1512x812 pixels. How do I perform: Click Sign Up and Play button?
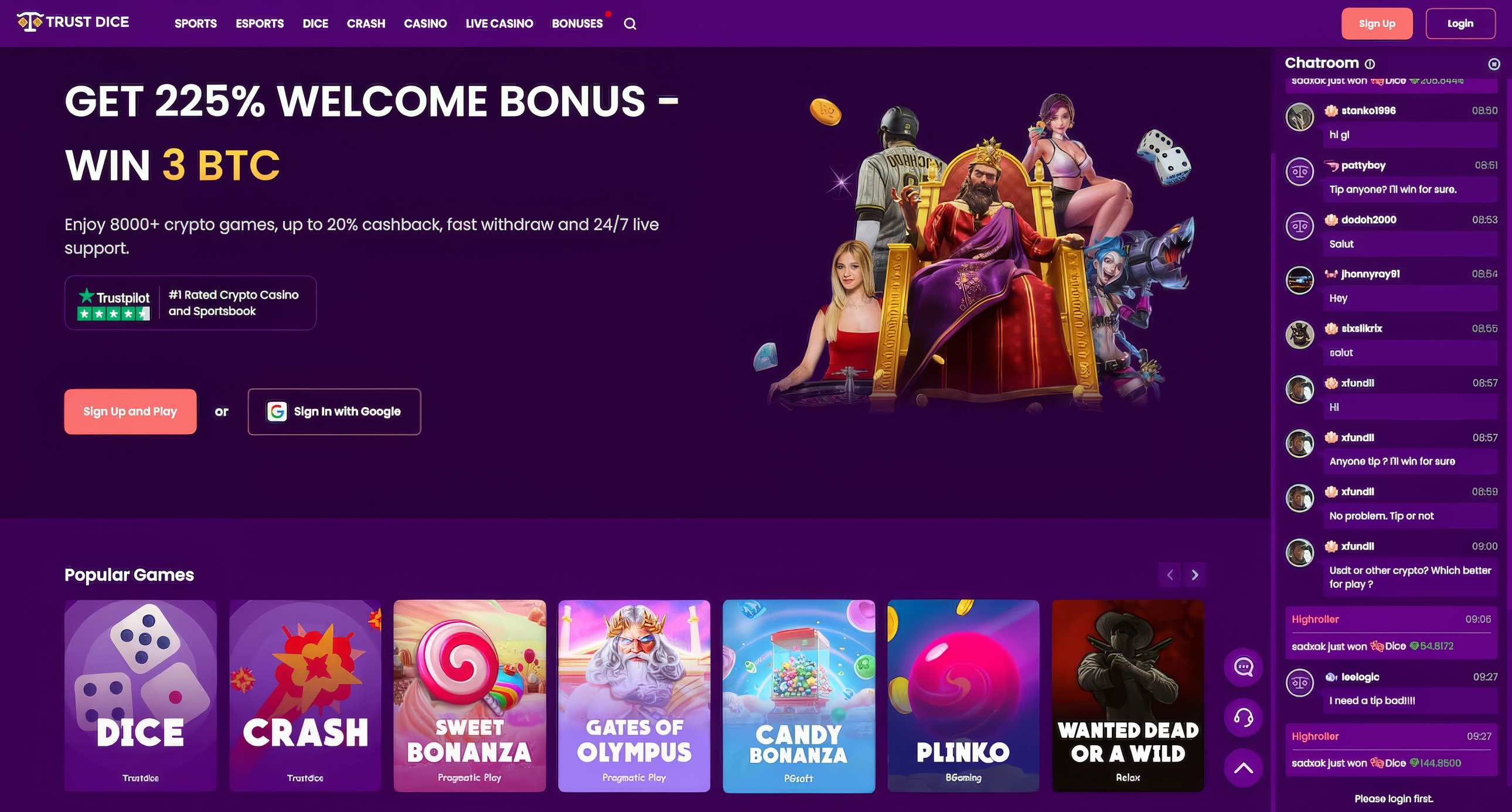click(130, 411)
